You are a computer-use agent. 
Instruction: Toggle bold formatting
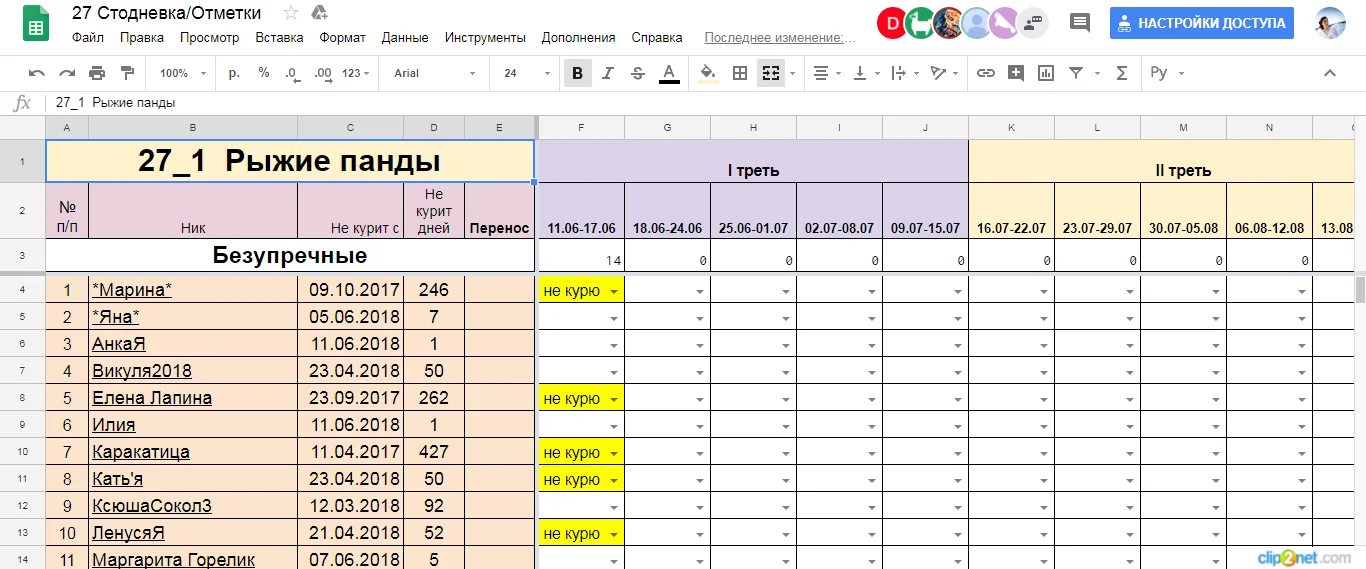[x=577, y=73]
